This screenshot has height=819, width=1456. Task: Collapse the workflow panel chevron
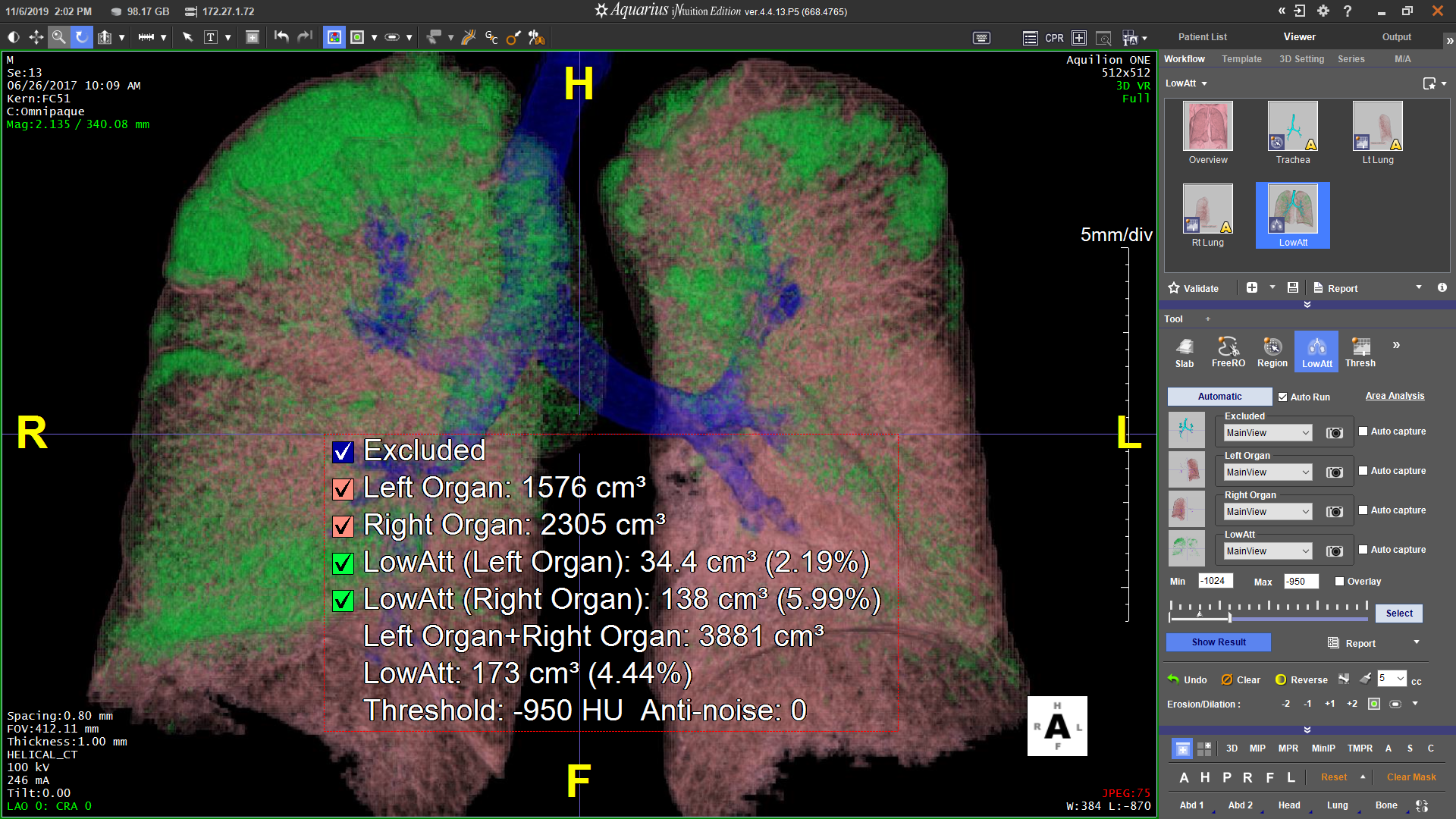(x=1307, y=304)
